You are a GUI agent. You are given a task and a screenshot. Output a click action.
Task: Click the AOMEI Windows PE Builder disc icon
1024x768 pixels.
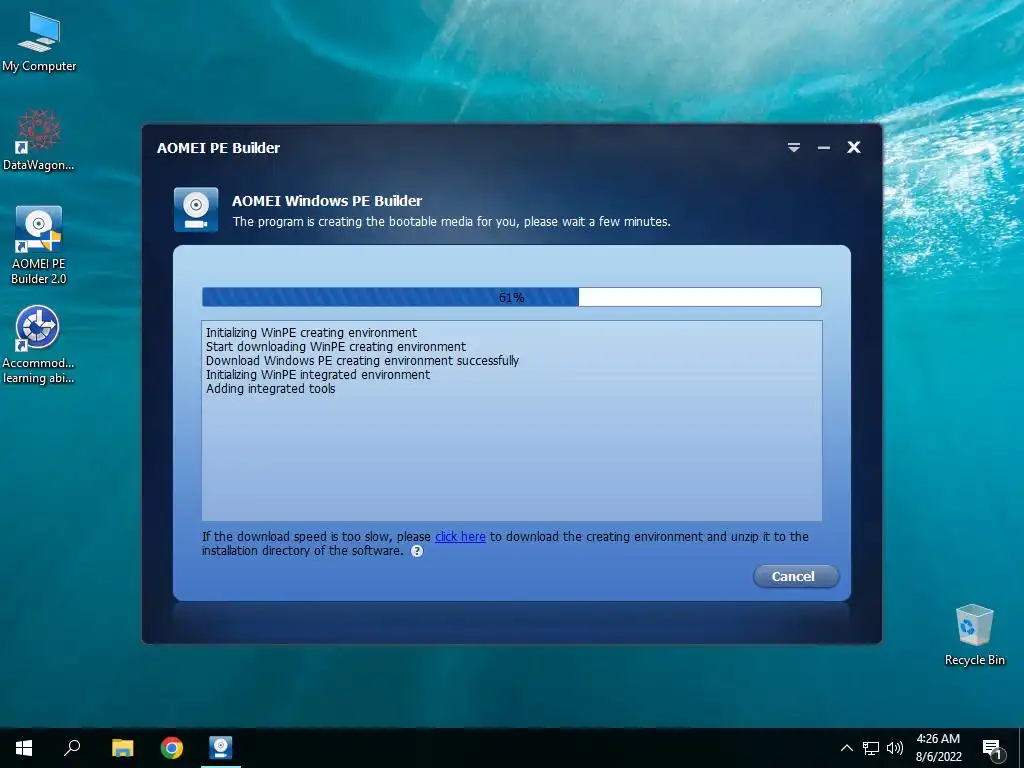pyautogui.click(x=196, y=210)
